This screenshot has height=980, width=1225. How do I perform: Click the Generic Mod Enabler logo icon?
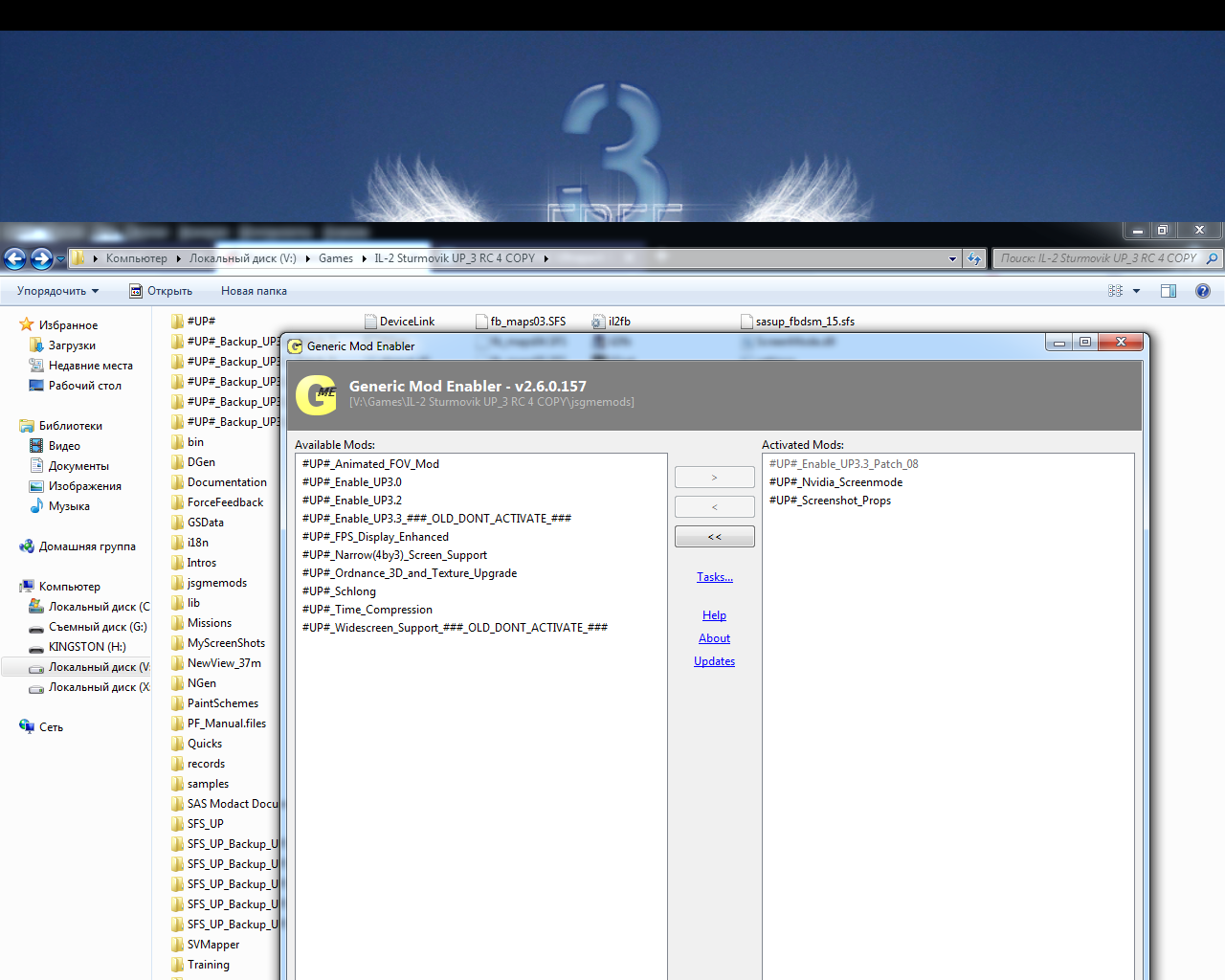tap(317, 394)
